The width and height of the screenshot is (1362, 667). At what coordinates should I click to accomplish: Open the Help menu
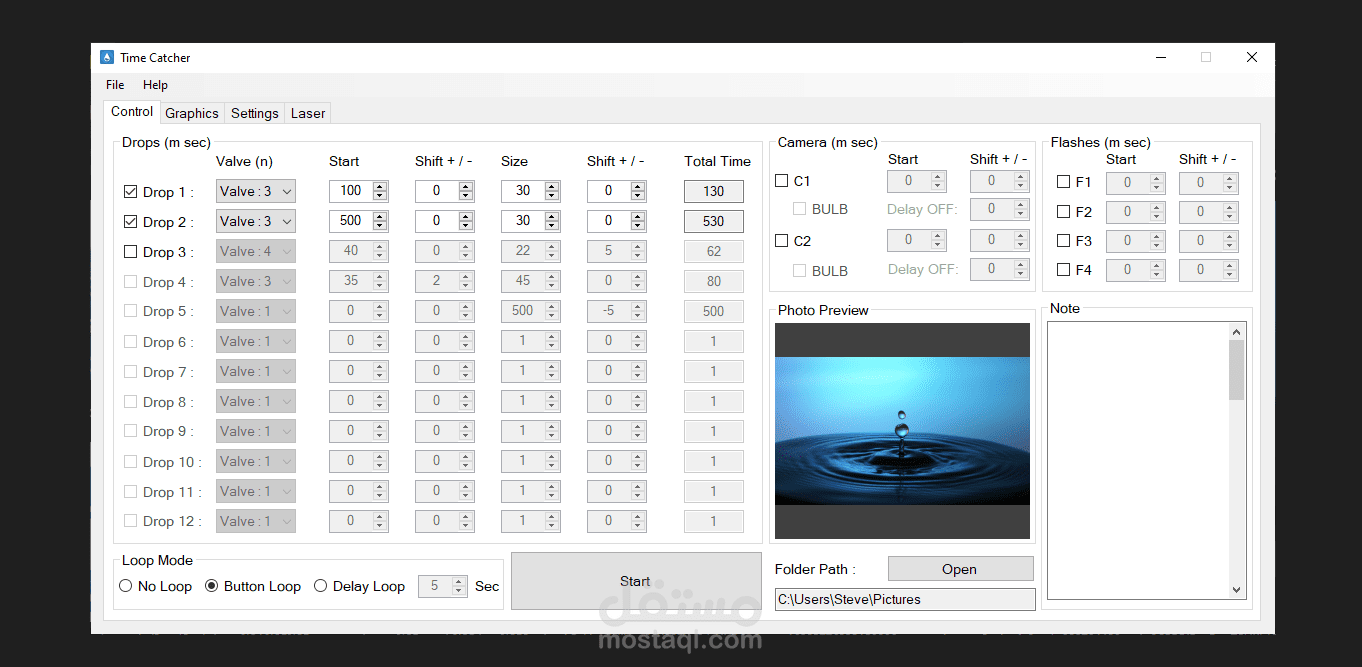pyautogui.click(x=155, y=85)
